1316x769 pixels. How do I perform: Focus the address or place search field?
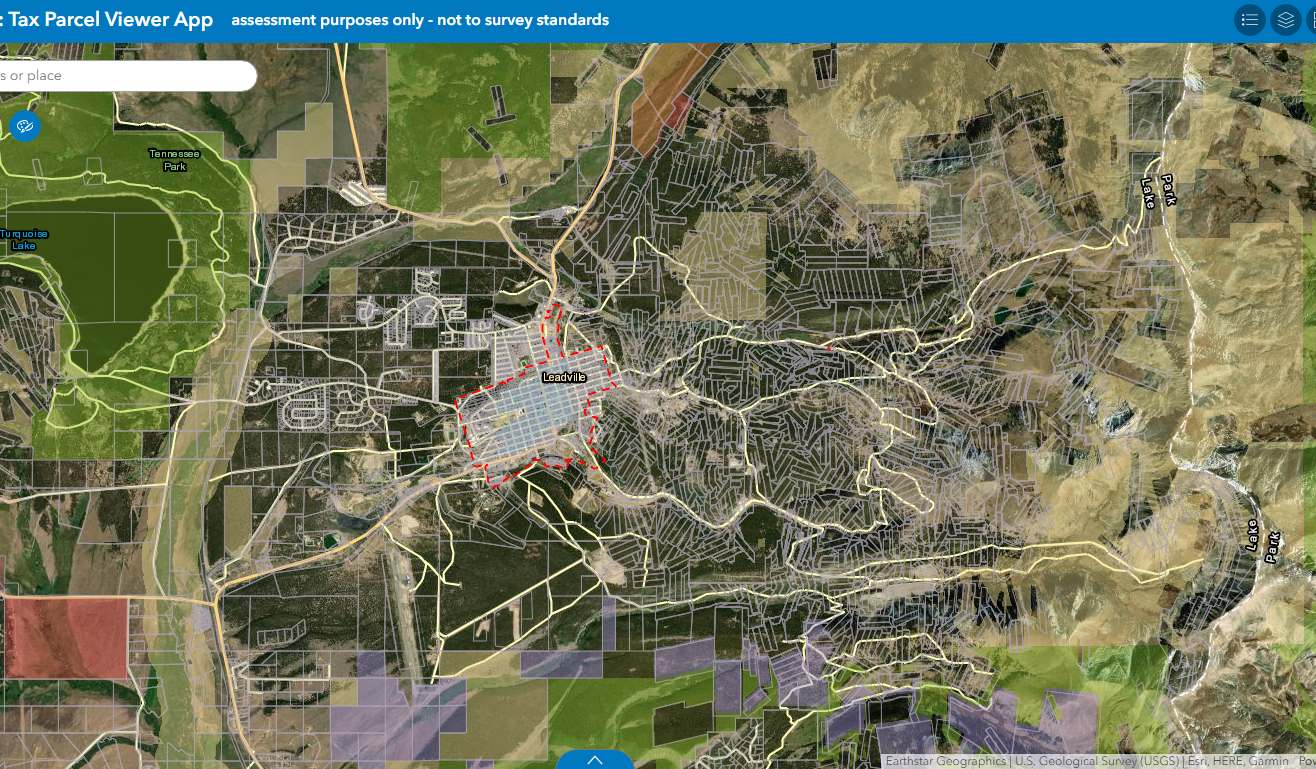[127, 76]
